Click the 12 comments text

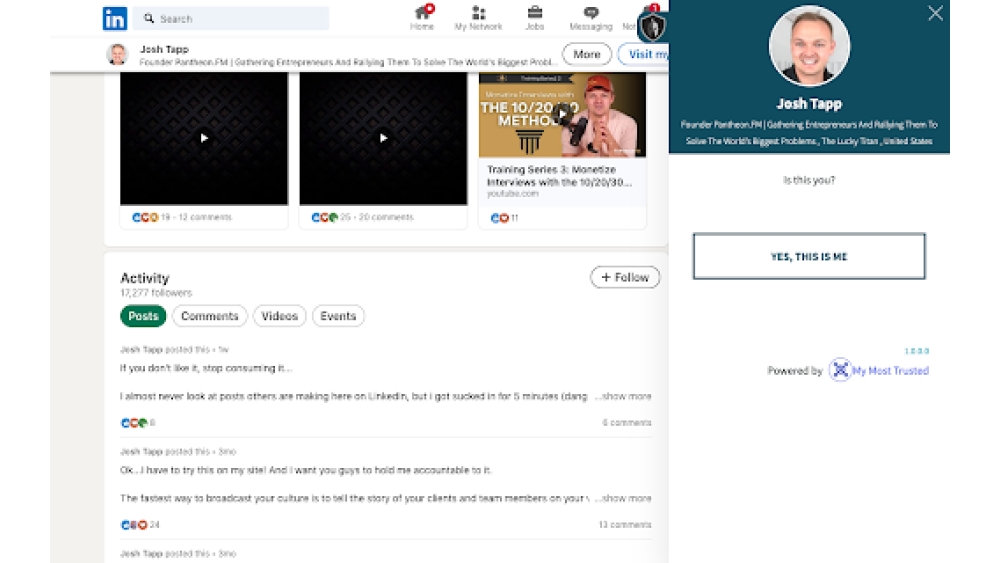click(205, 217)
